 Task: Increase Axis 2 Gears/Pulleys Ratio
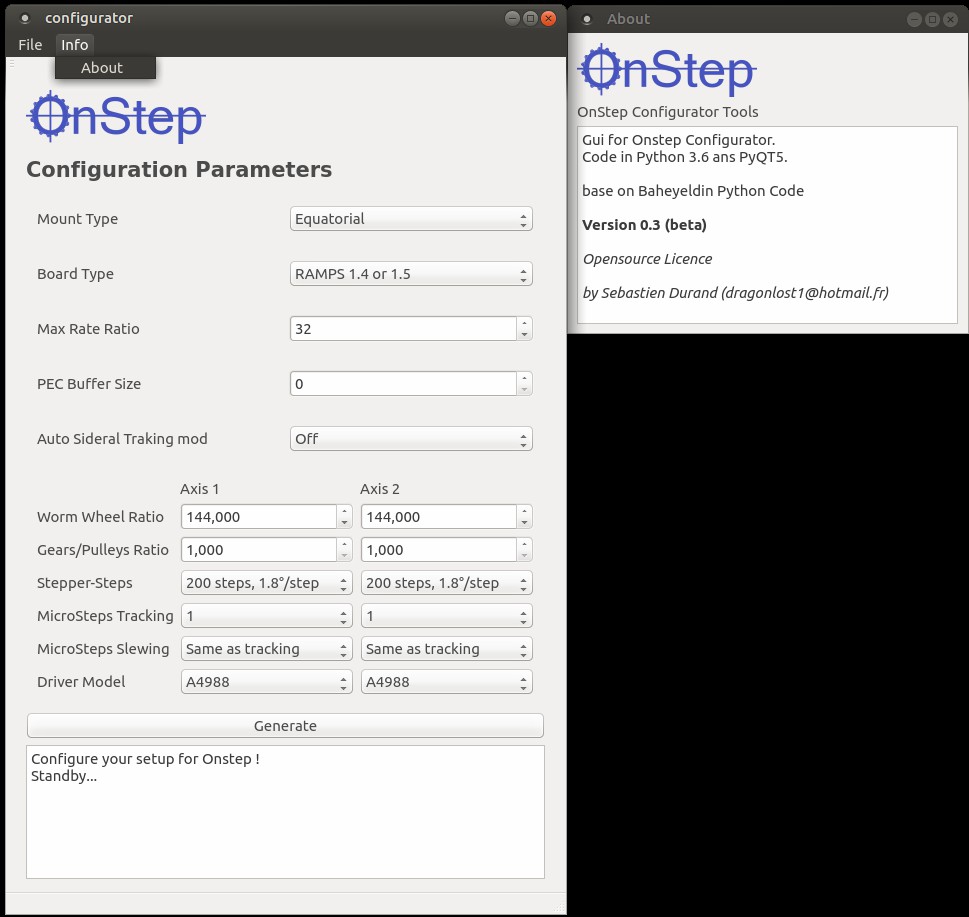pyautogui.click(x=524, y=544)
